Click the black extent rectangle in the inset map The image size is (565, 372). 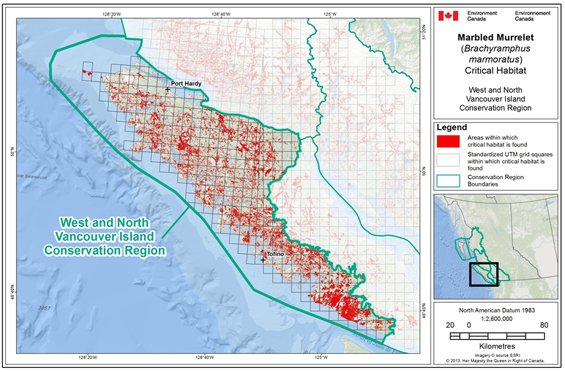pyautogui.click(x=484, y=274)
